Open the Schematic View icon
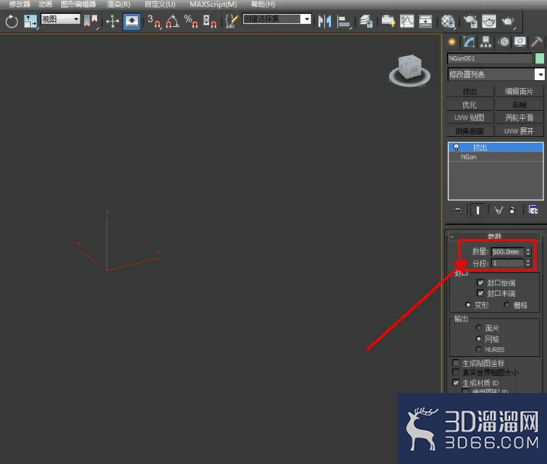This screenshot has height=464, width=547. click(425, 21)
